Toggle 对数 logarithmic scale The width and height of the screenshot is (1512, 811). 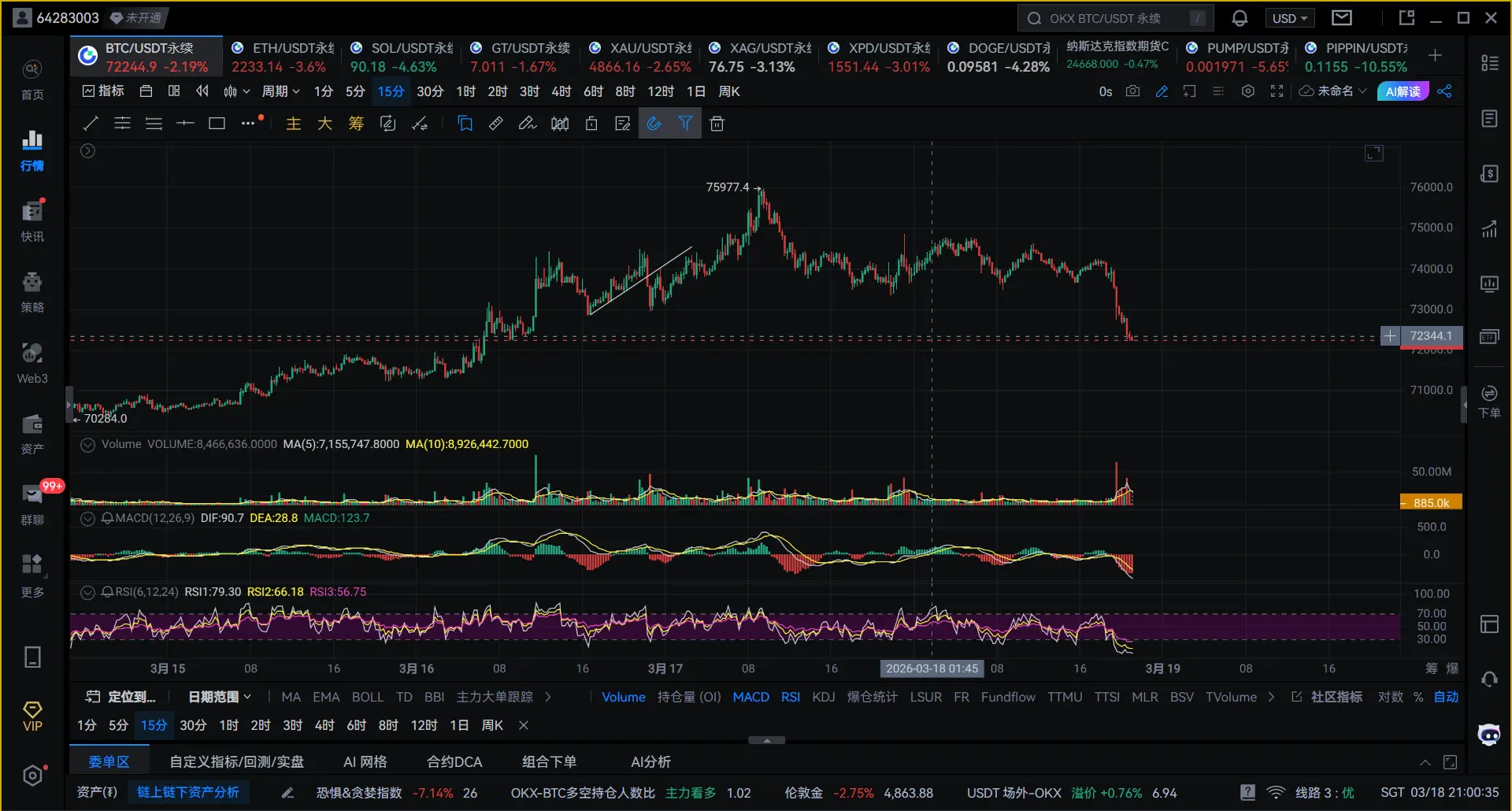click(1391, 697)
